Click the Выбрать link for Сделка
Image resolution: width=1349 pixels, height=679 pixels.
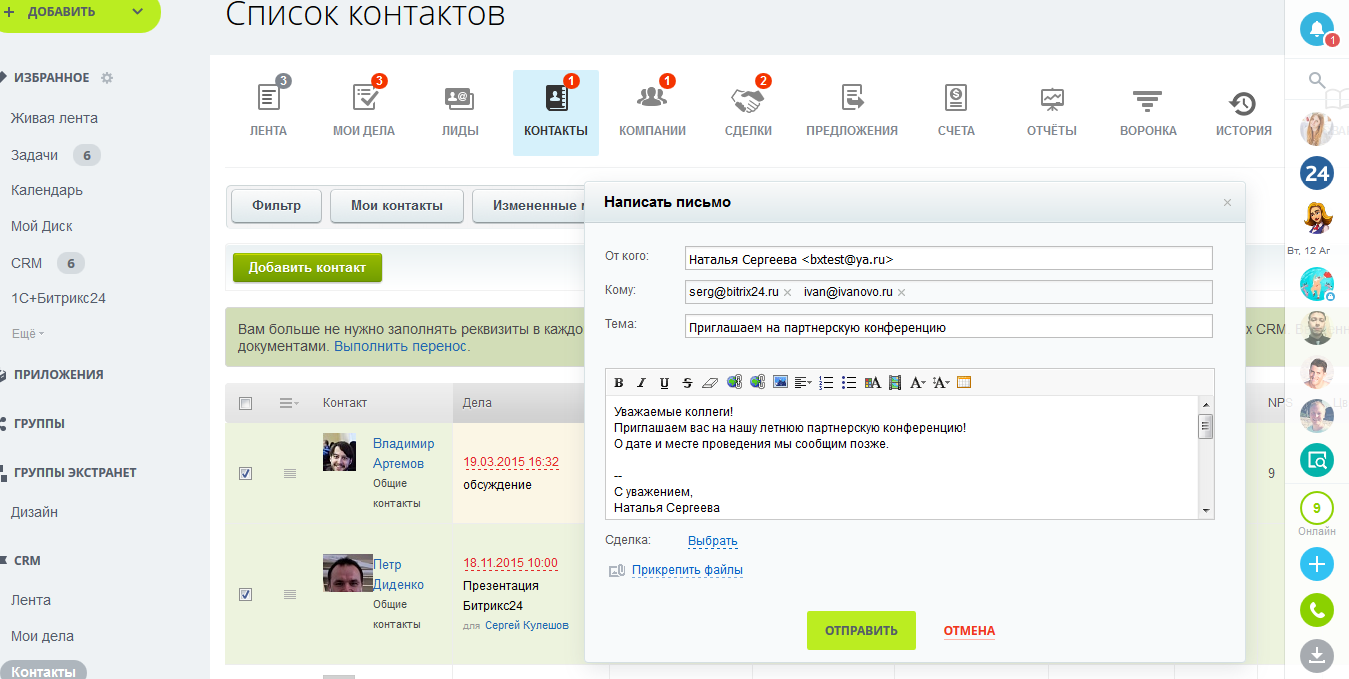point(712,541)
